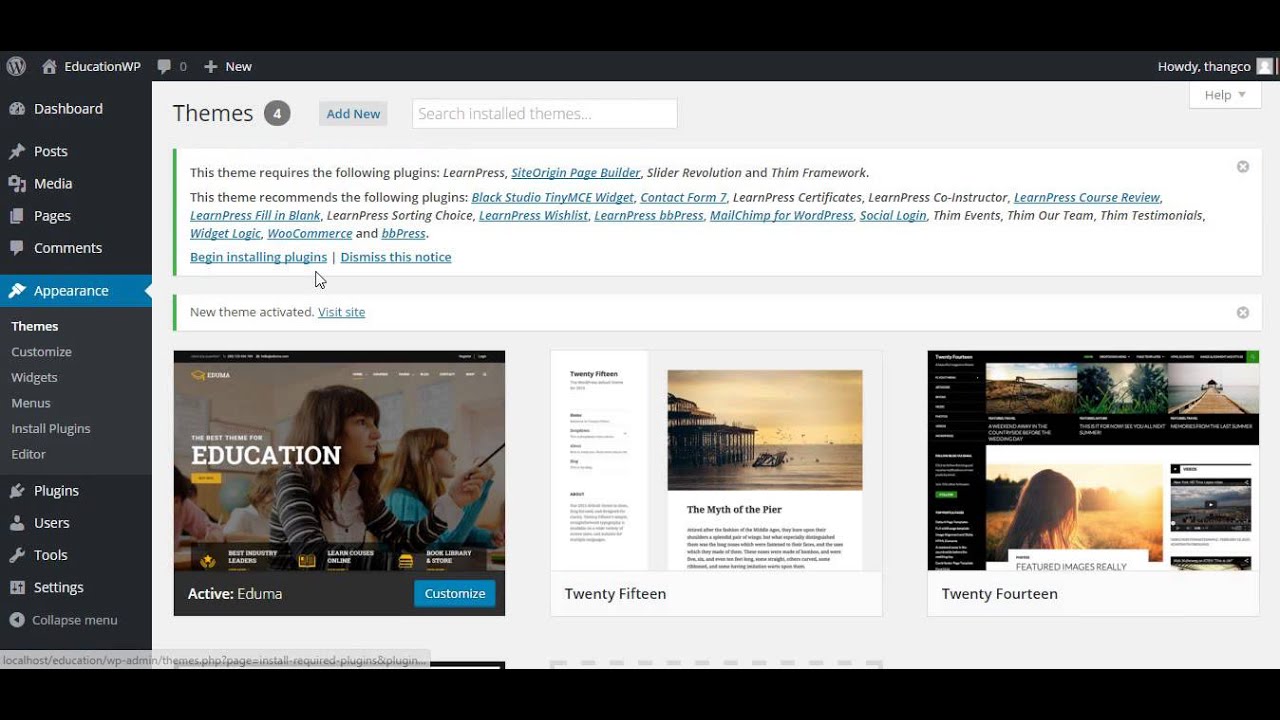
Task: Open the Black Studio TinyMCE Widget link
Action: (553, 198)
